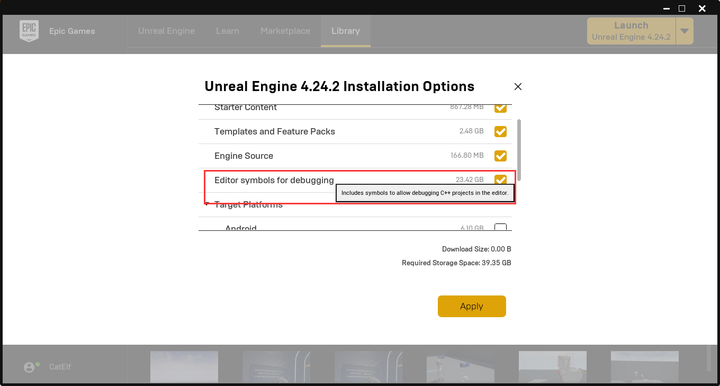This screenshot has height=386, width=720.
Task: Select the Library tab
Action: (x=345, y=31)
